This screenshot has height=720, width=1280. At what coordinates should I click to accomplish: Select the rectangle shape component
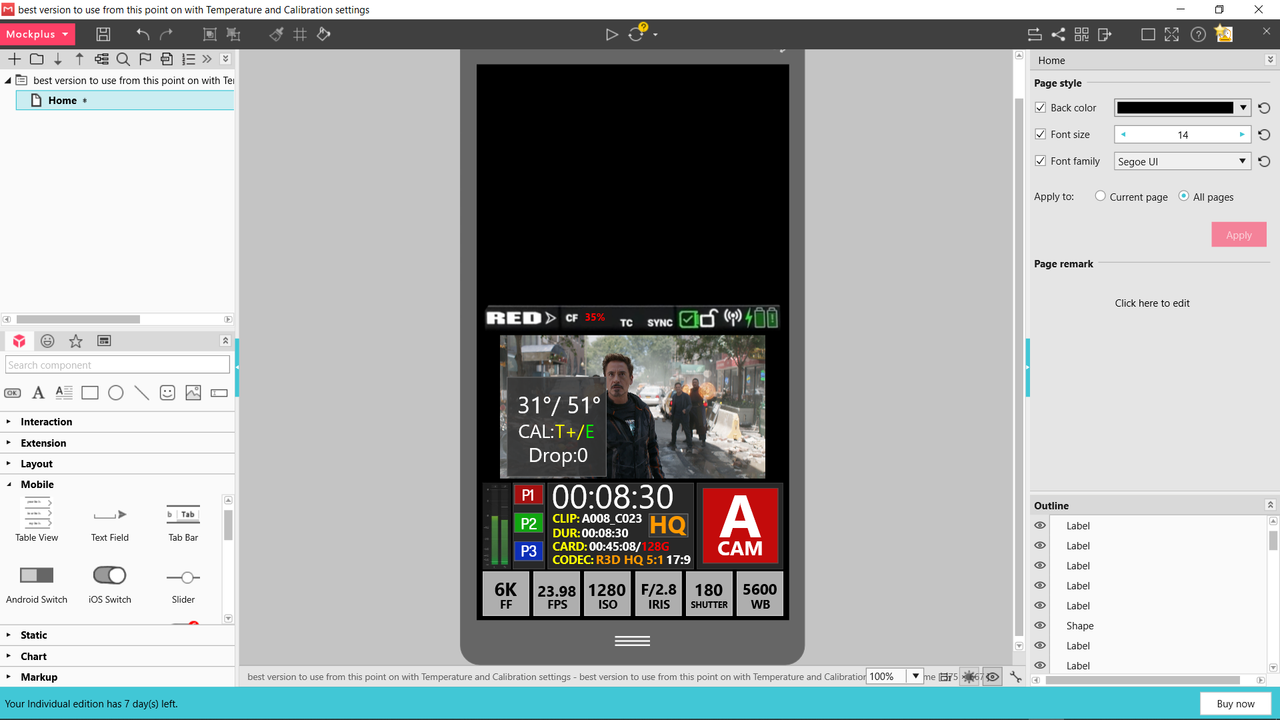pos(90,393)
